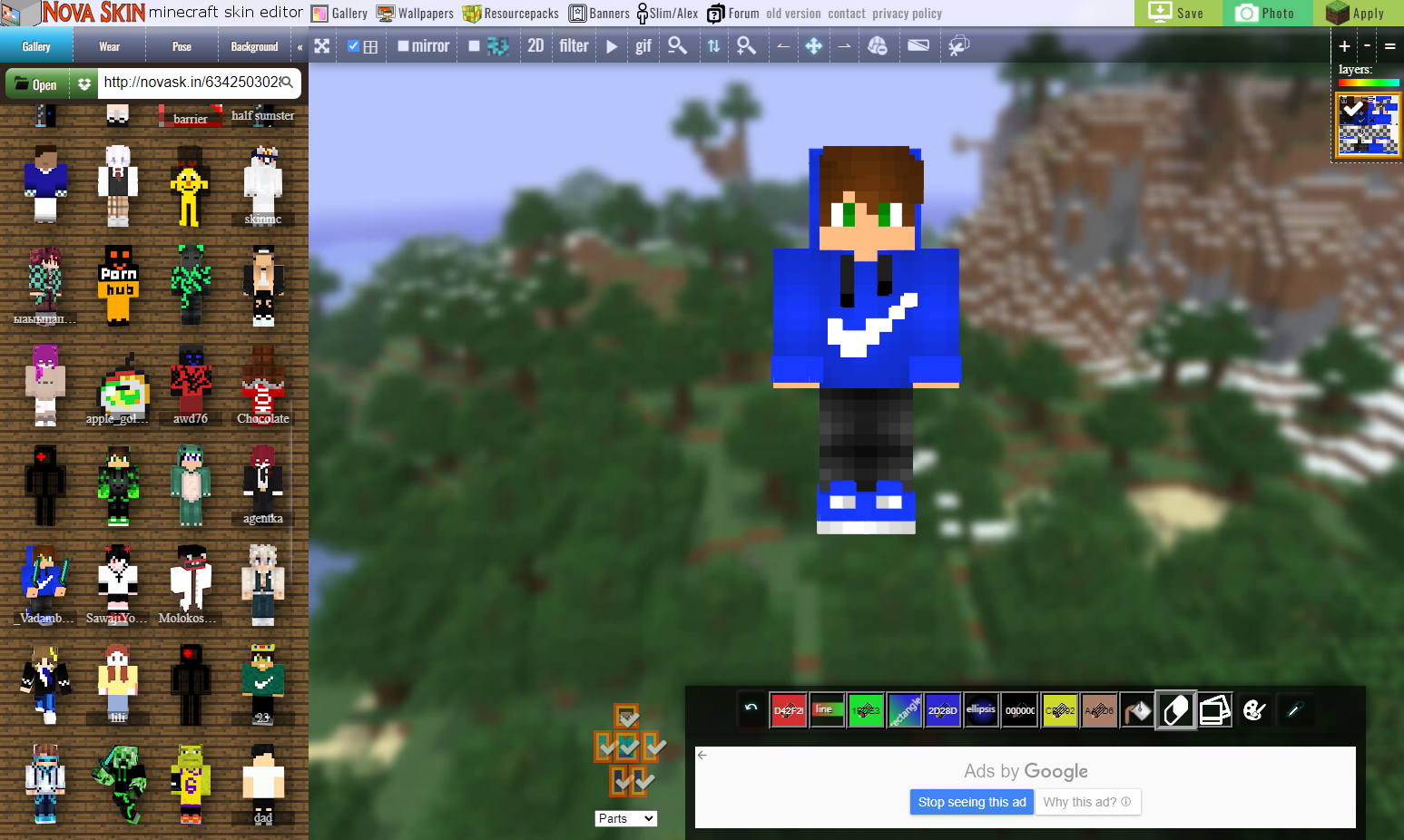Screen dimensions: 1404x840
Task: Click the Photo button
Action: (1267, 13)
